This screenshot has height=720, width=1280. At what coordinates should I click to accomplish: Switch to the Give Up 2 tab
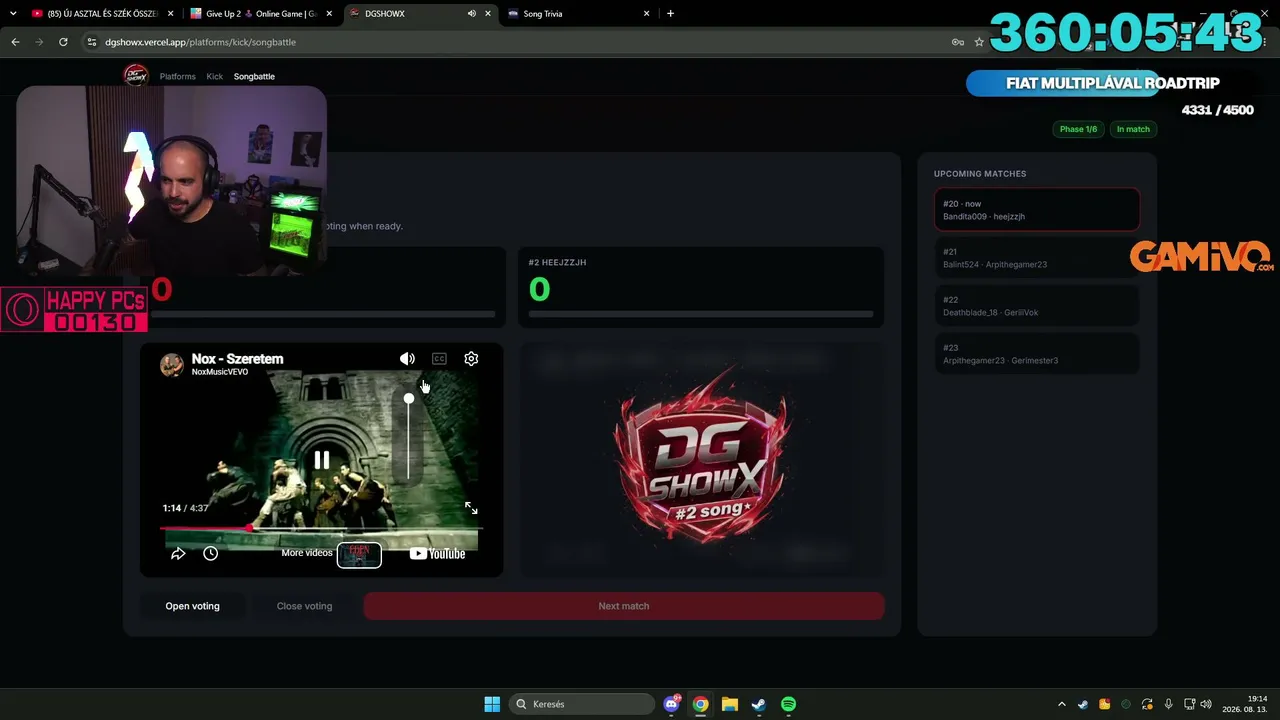261,14
